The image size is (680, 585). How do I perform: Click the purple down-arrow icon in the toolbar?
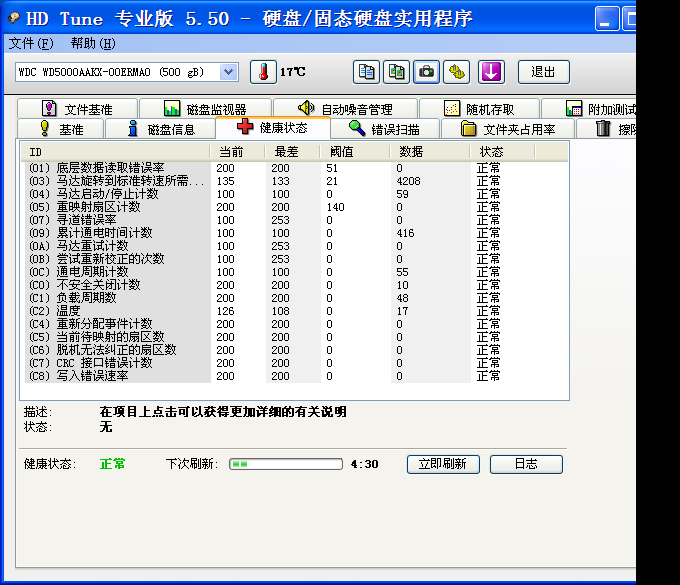tap(491, 72)
